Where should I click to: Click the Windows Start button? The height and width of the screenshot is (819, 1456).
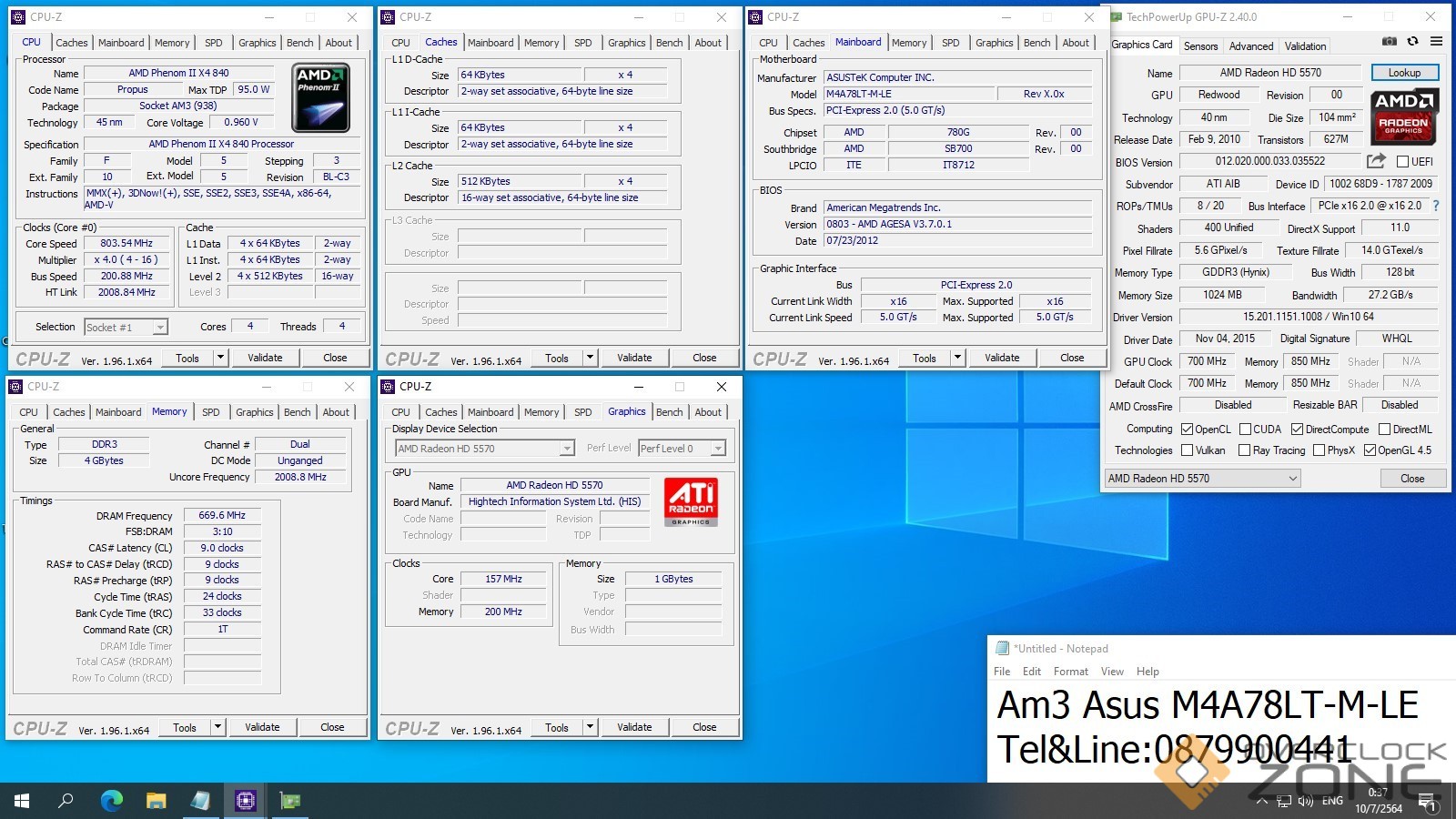pyautogui.click(x=22, y=801)
